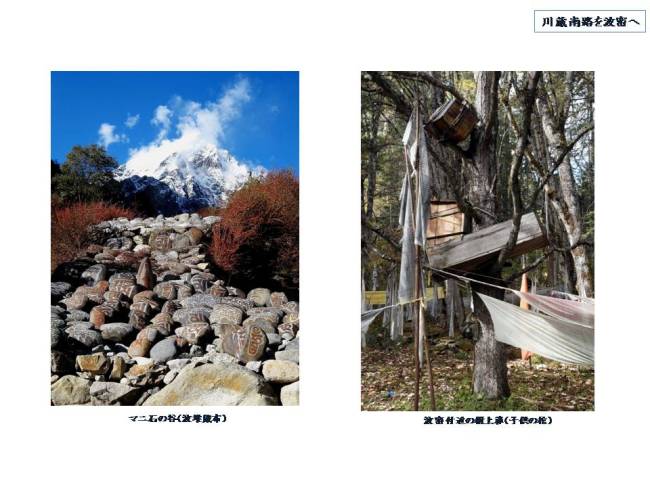Screen dimensions: 650x487
Task: Click the 波密付近 caption under right photo
Action: [488, 420]
